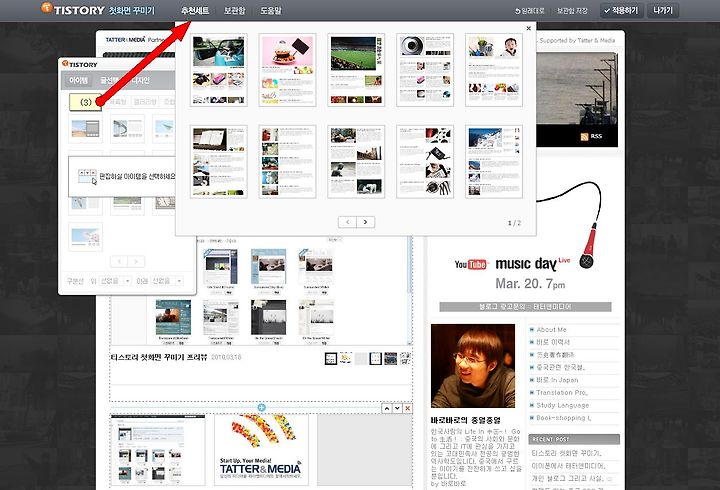720x490 pixels.
Task: Click next arrow in the item panel
Action: pos(136,261)
